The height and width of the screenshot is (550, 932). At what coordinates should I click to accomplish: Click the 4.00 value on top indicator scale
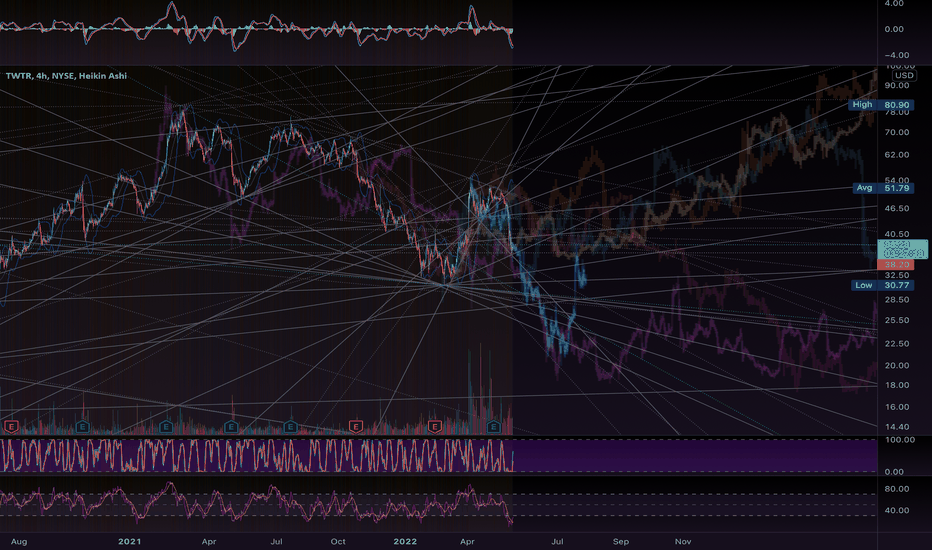[x=895, y=4]
